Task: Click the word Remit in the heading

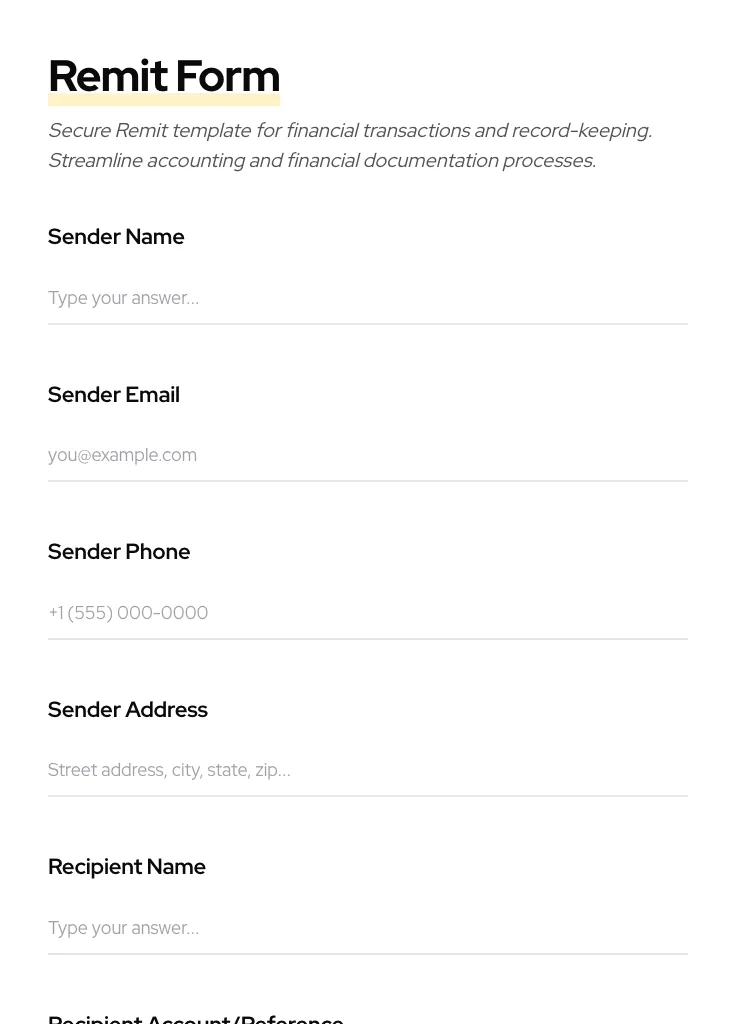Action: [107, 76]
